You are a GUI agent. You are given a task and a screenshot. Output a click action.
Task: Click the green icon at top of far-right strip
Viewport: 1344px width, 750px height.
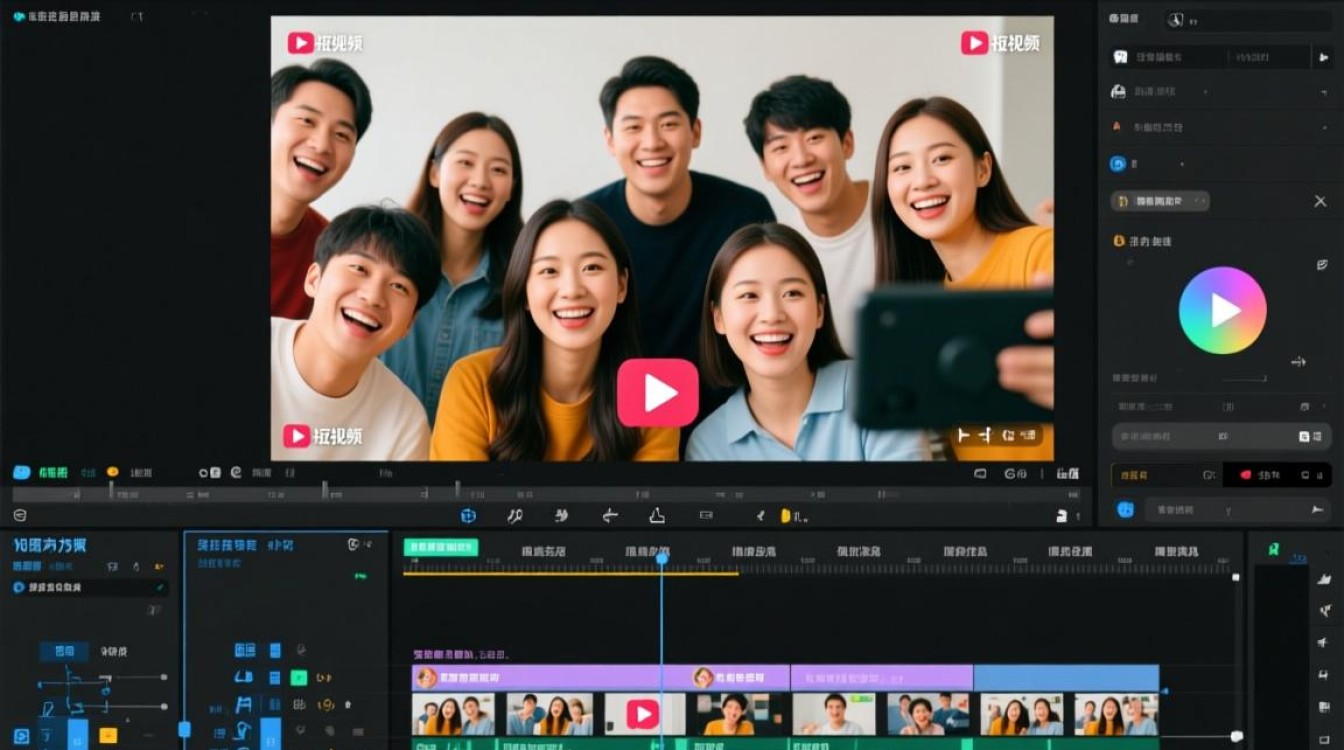[x=1273, y=549]
